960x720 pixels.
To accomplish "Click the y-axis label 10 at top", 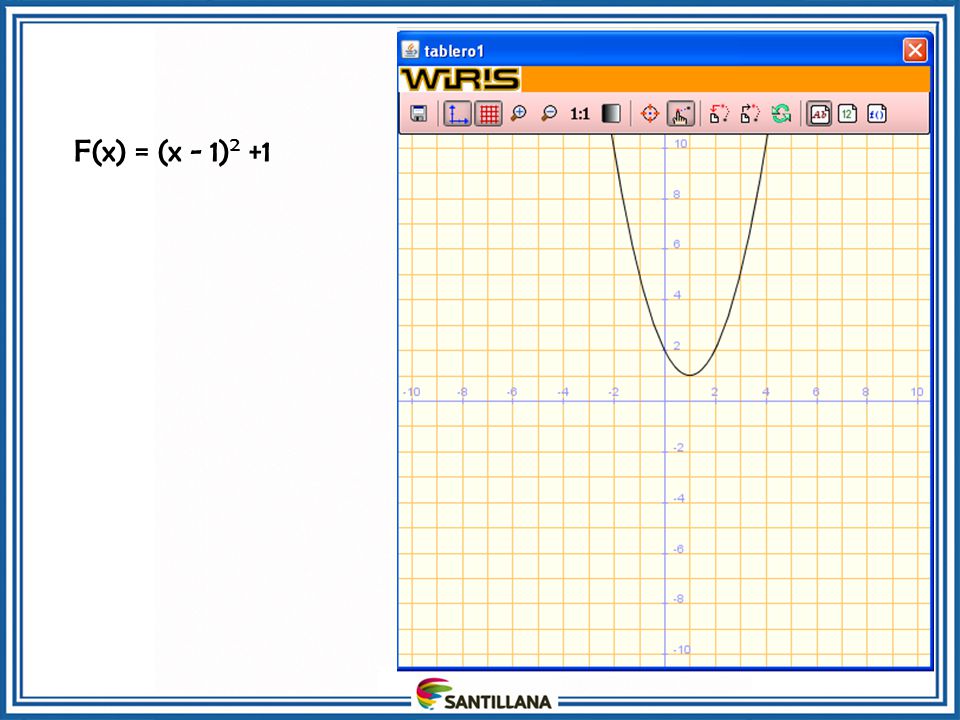I will coord(681,144).
